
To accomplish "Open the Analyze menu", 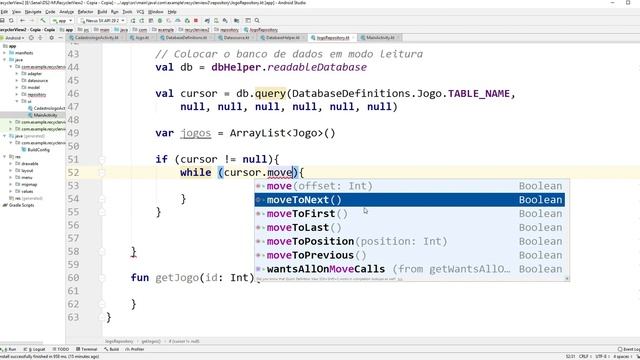I will [67, 12].
